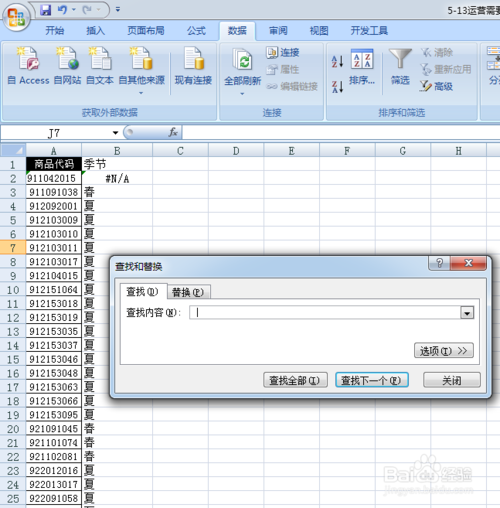
Task: Click Reapply filter (重新应用)
Action: click(x=446, y=69)
